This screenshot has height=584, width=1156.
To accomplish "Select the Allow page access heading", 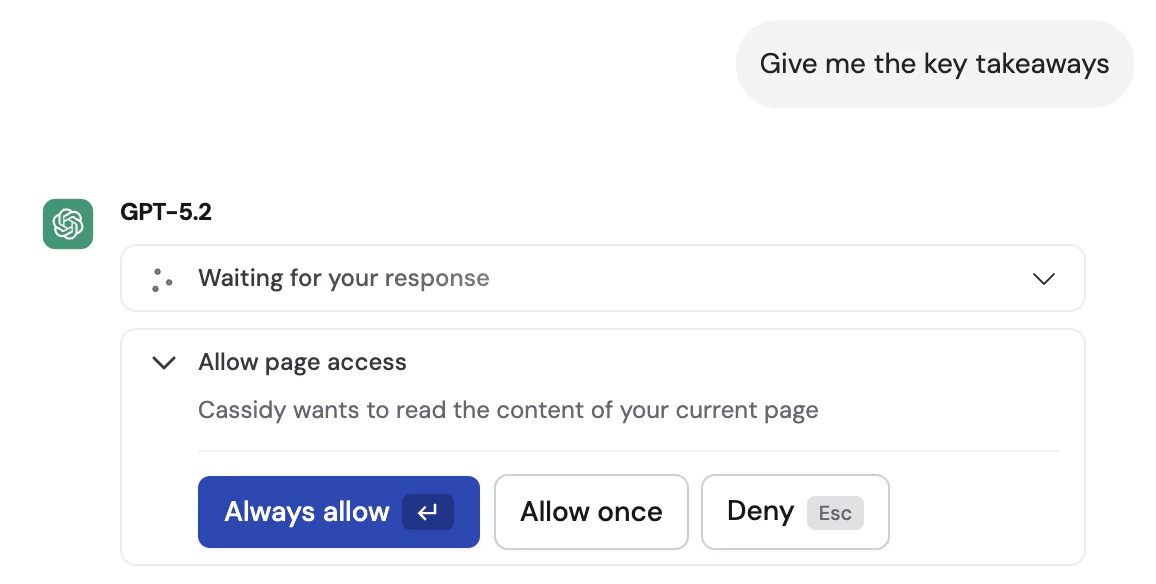I will (x=302, y=362).
